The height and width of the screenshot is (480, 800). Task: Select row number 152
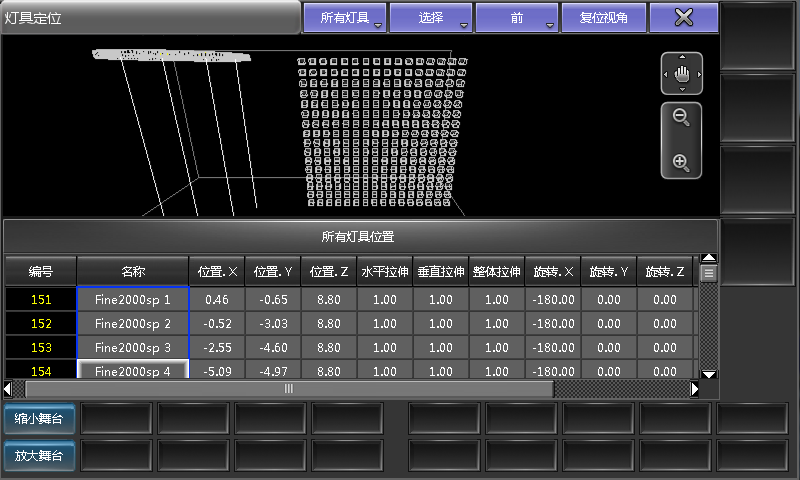41,323
